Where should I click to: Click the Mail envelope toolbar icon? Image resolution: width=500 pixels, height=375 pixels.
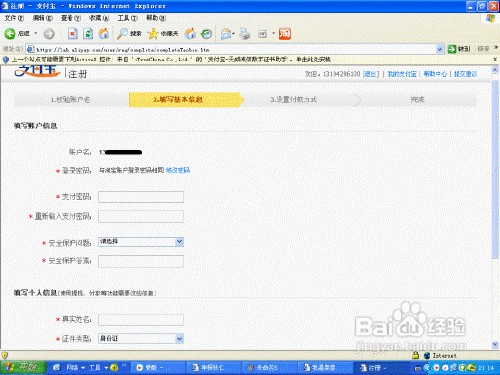point(226,34)
